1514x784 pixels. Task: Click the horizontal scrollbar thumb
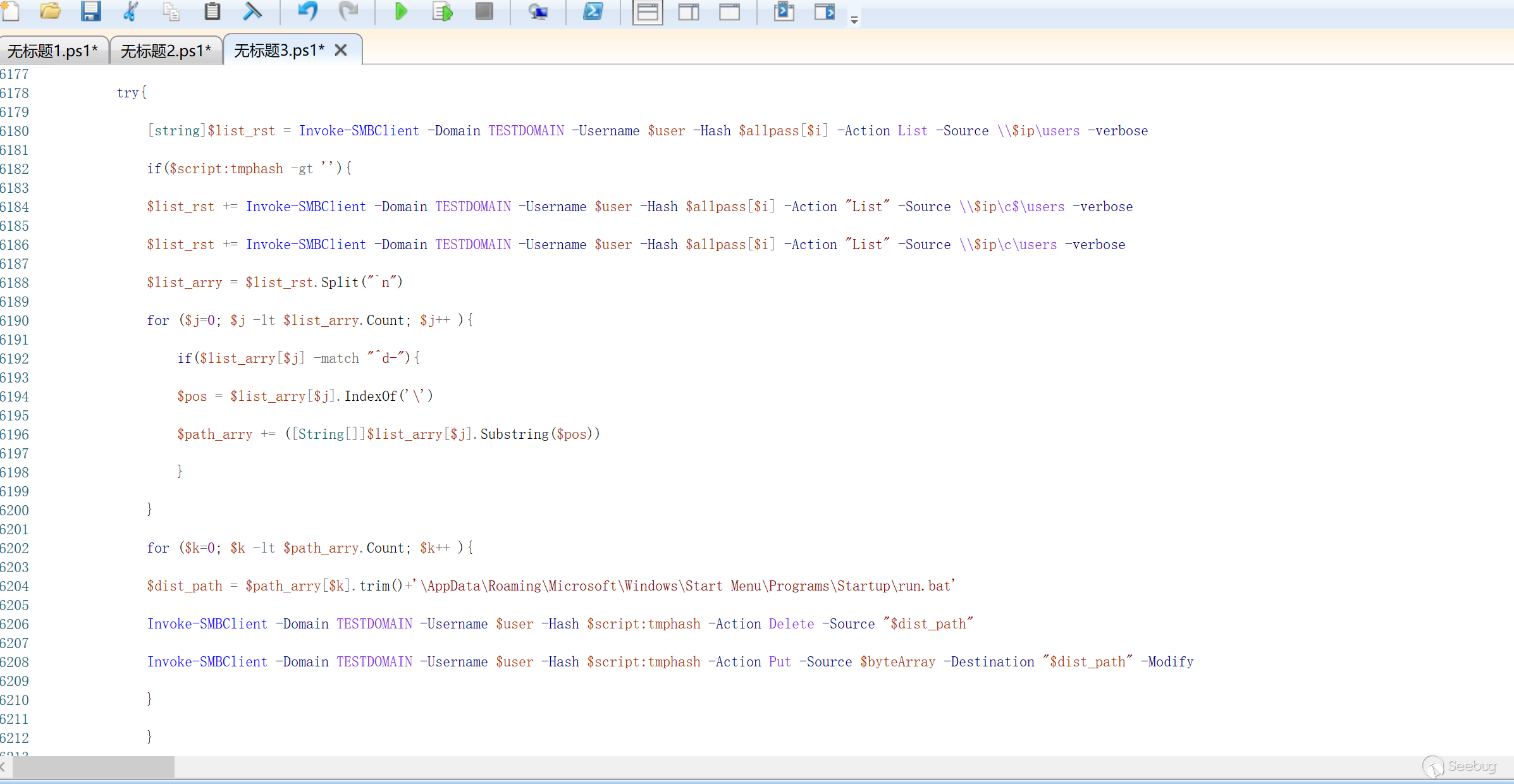[x=93, y=767]
